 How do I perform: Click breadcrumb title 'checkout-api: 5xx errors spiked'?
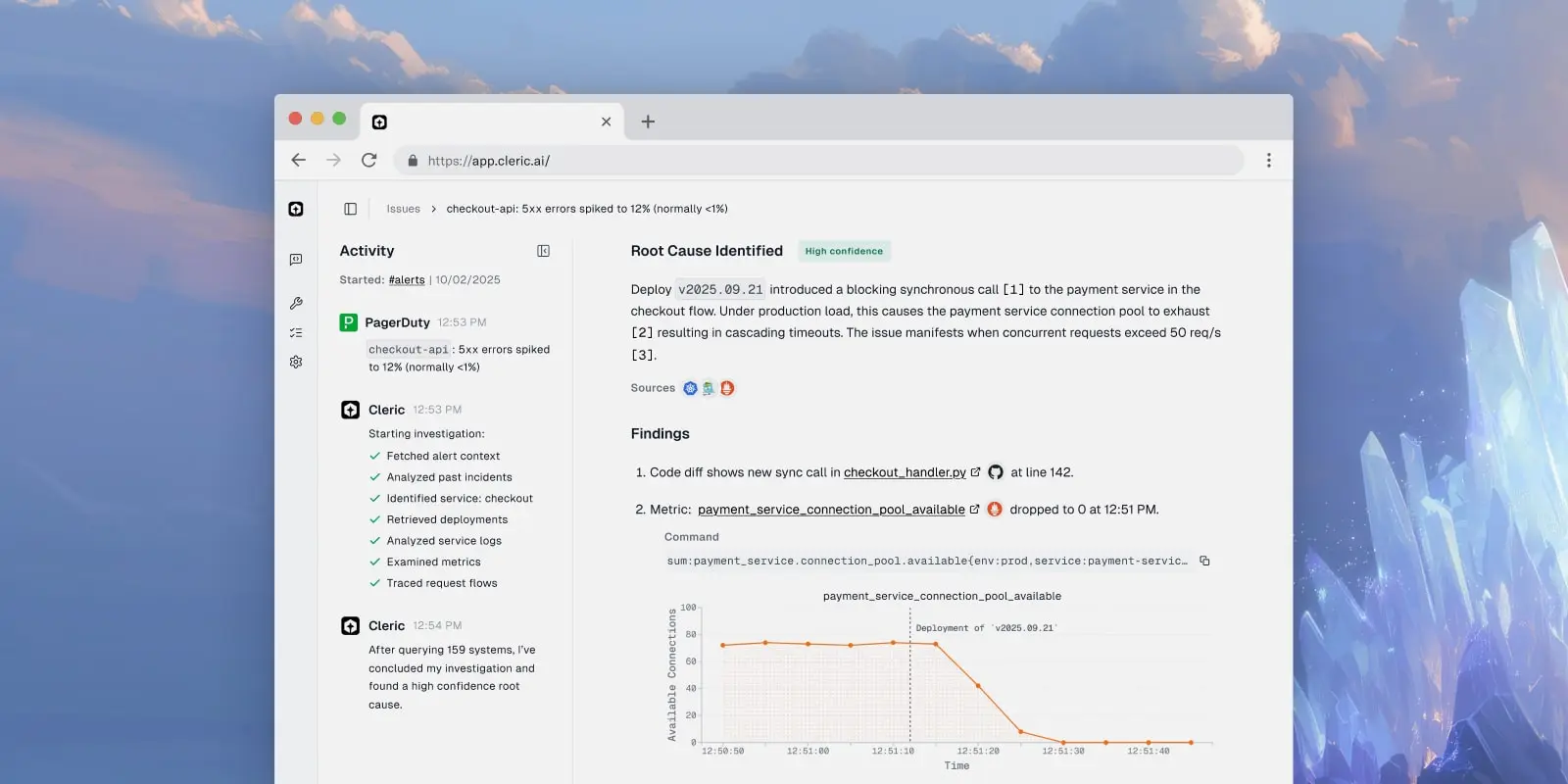coord(587,209)
